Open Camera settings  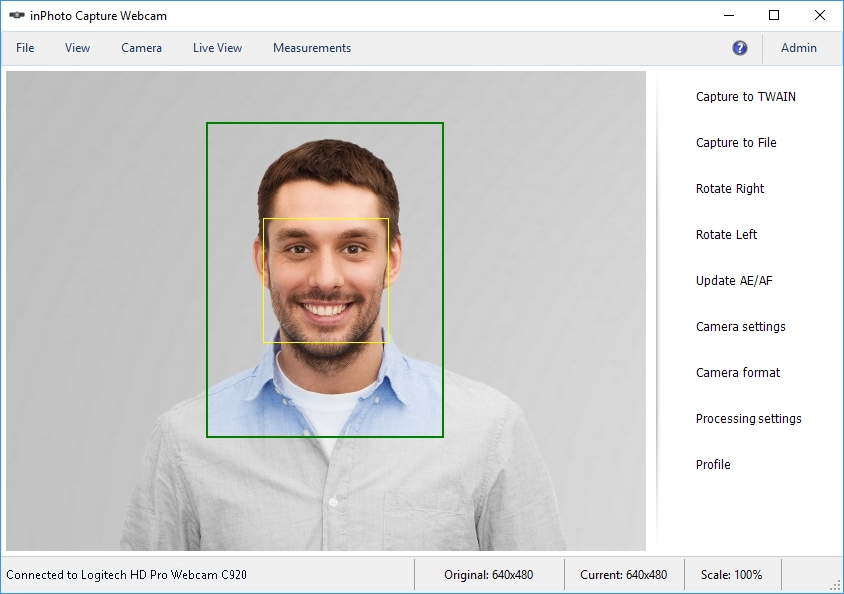pyautogui.click(x=741, y=327)
